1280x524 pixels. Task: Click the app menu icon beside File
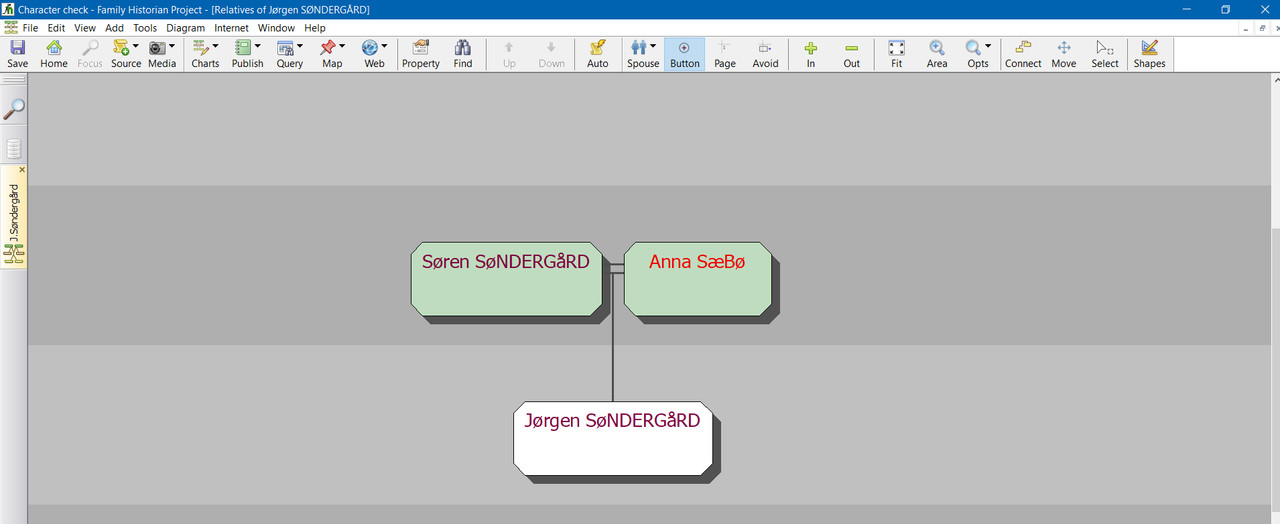tap(10, 28)
